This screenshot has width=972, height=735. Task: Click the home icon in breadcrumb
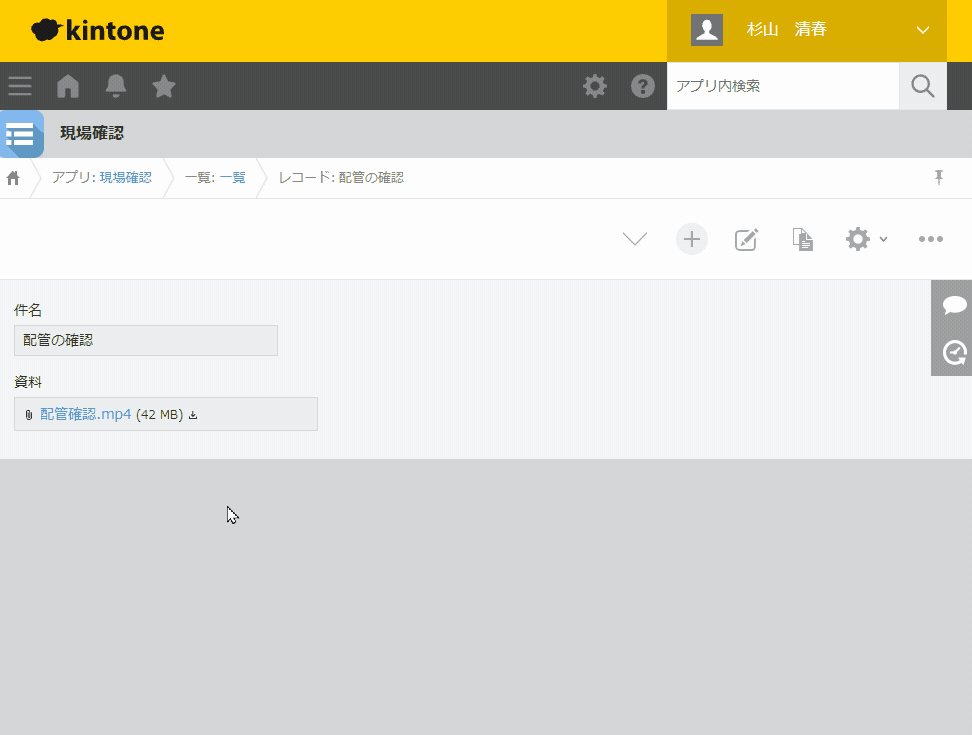click(x=13, y=178)
